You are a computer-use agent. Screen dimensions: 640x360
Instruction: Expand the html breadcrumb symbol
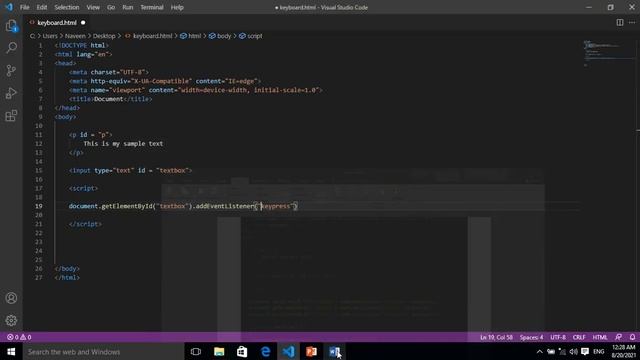coord(191,36)
